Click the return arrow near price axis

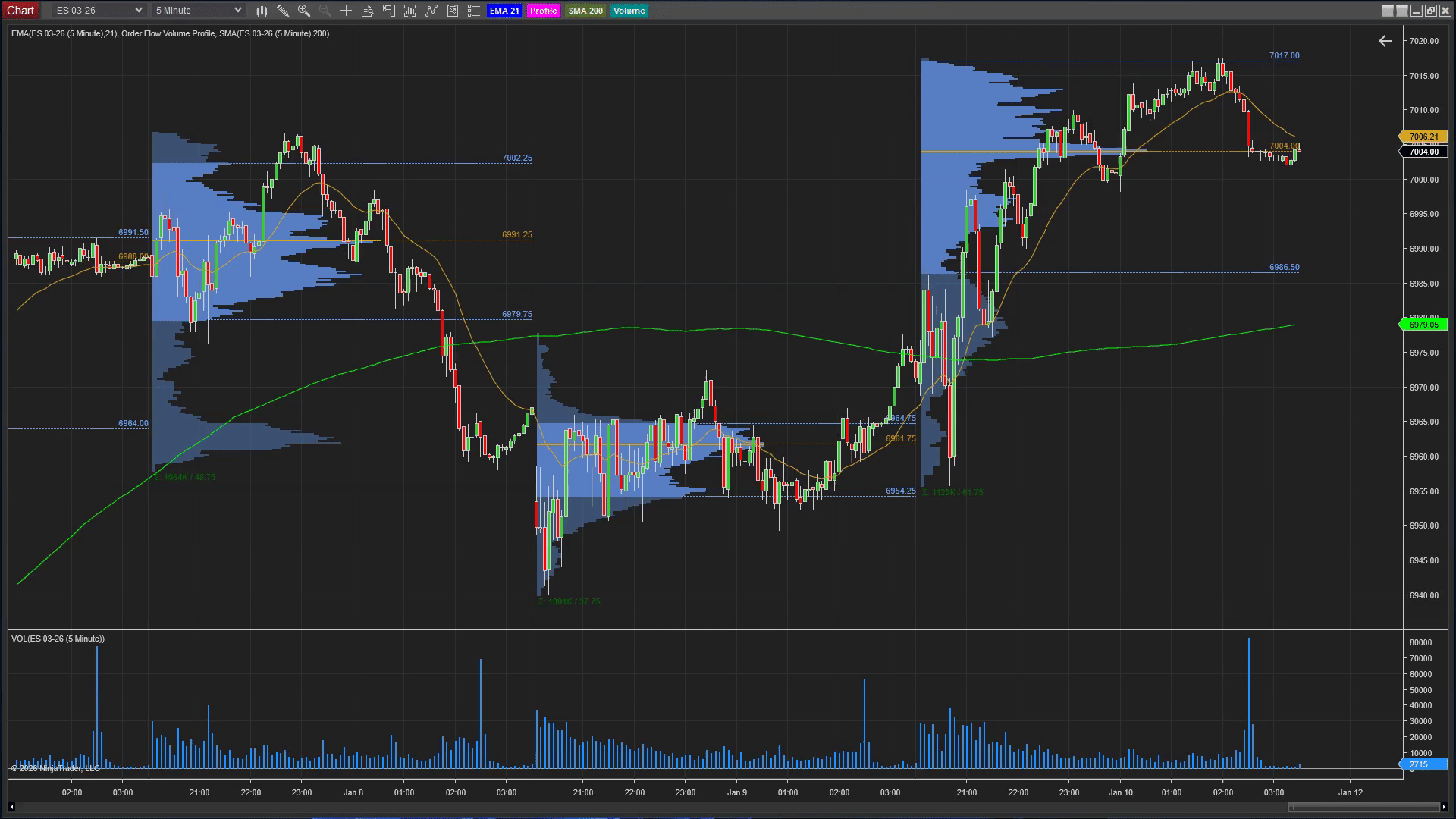[1385, 41]
